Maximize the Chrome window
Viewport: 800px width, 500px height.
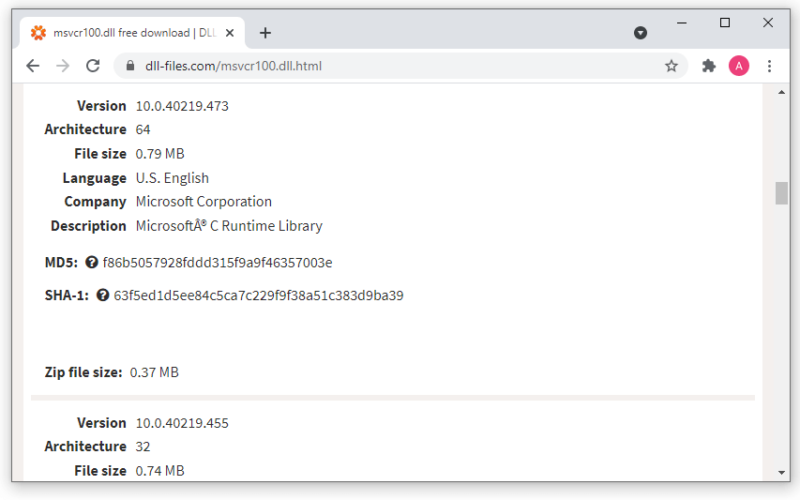(x=725, y=23)
